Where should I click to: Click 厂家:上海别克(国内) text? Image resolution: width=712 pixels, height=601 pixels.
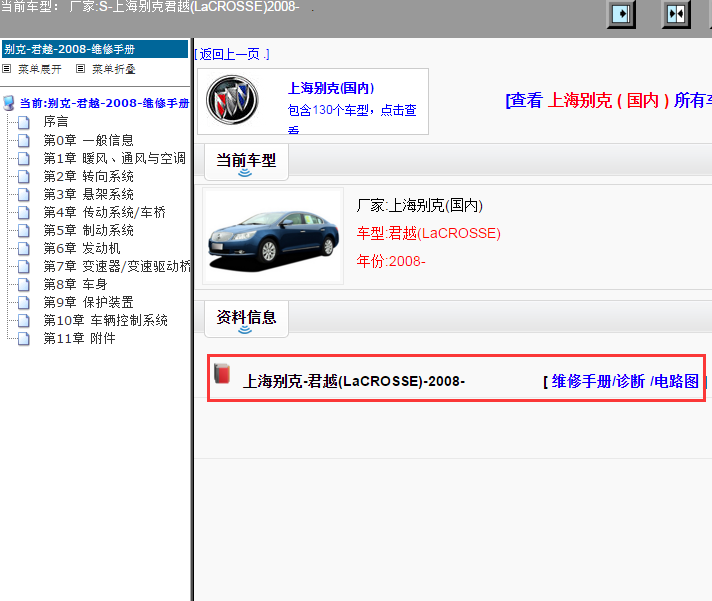click(x=420, y=206)
